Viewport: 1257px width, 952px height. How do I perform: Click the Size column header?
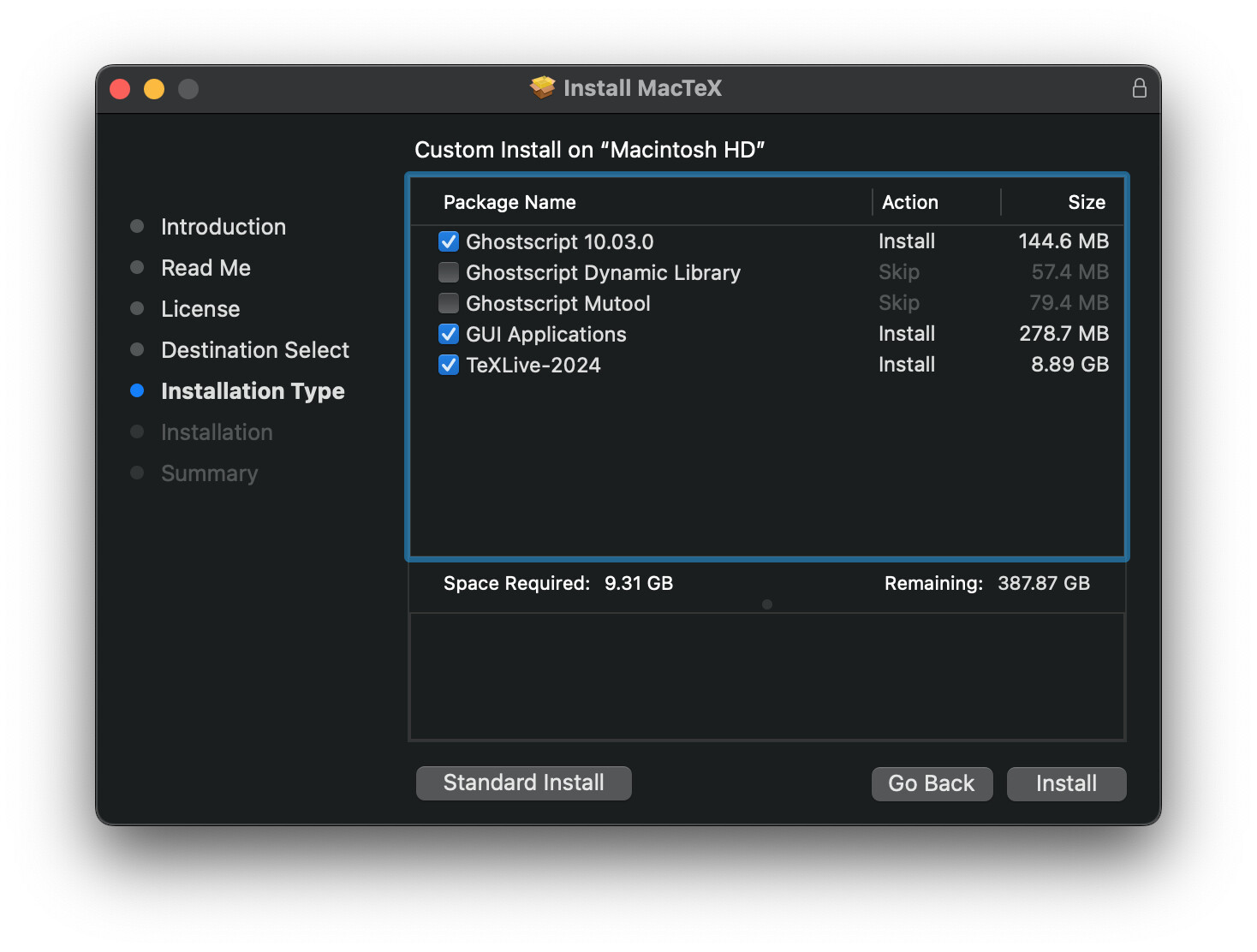pyautogui.click(x=1087, y=202)
